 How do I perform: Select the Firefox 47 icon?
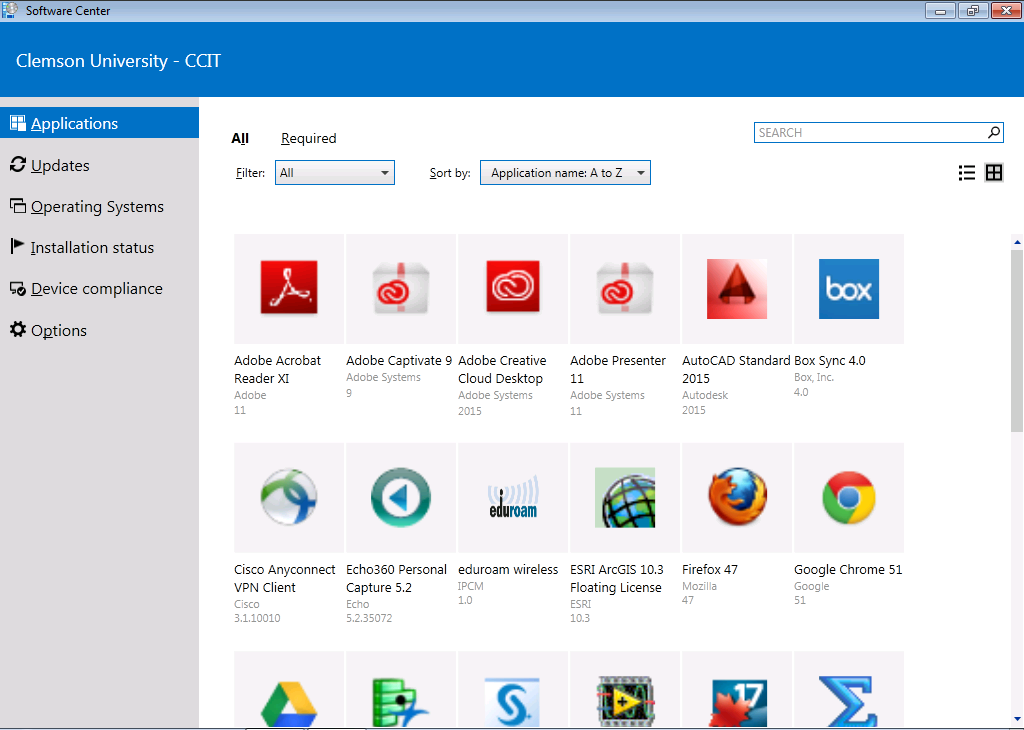[737, 496]
